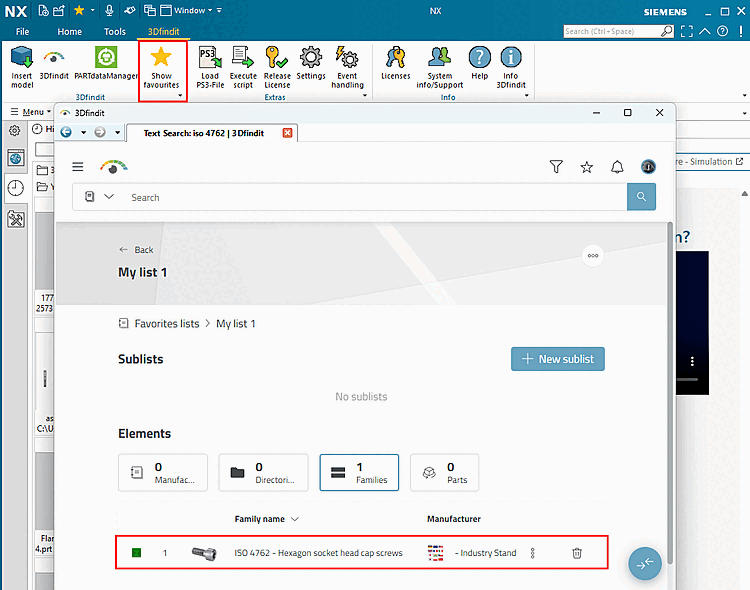This screenshot has height=590, width=750.
Task: Select the 1 Families filter
Action: click(359, 473)
